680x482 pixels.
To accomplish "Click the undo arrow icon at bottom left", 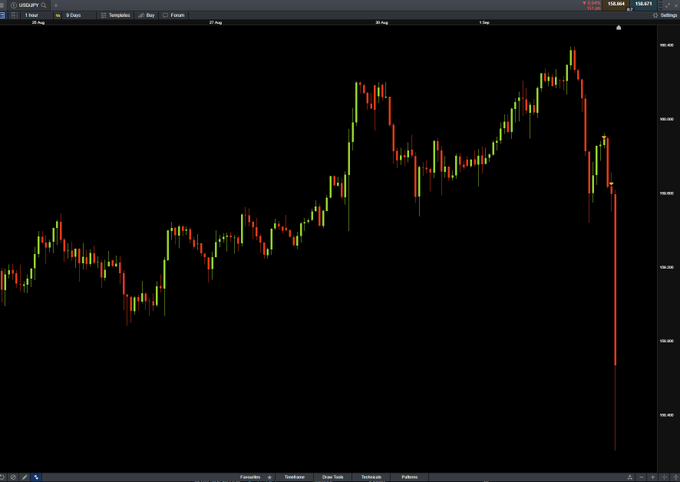I will click(x=2, y=477).
